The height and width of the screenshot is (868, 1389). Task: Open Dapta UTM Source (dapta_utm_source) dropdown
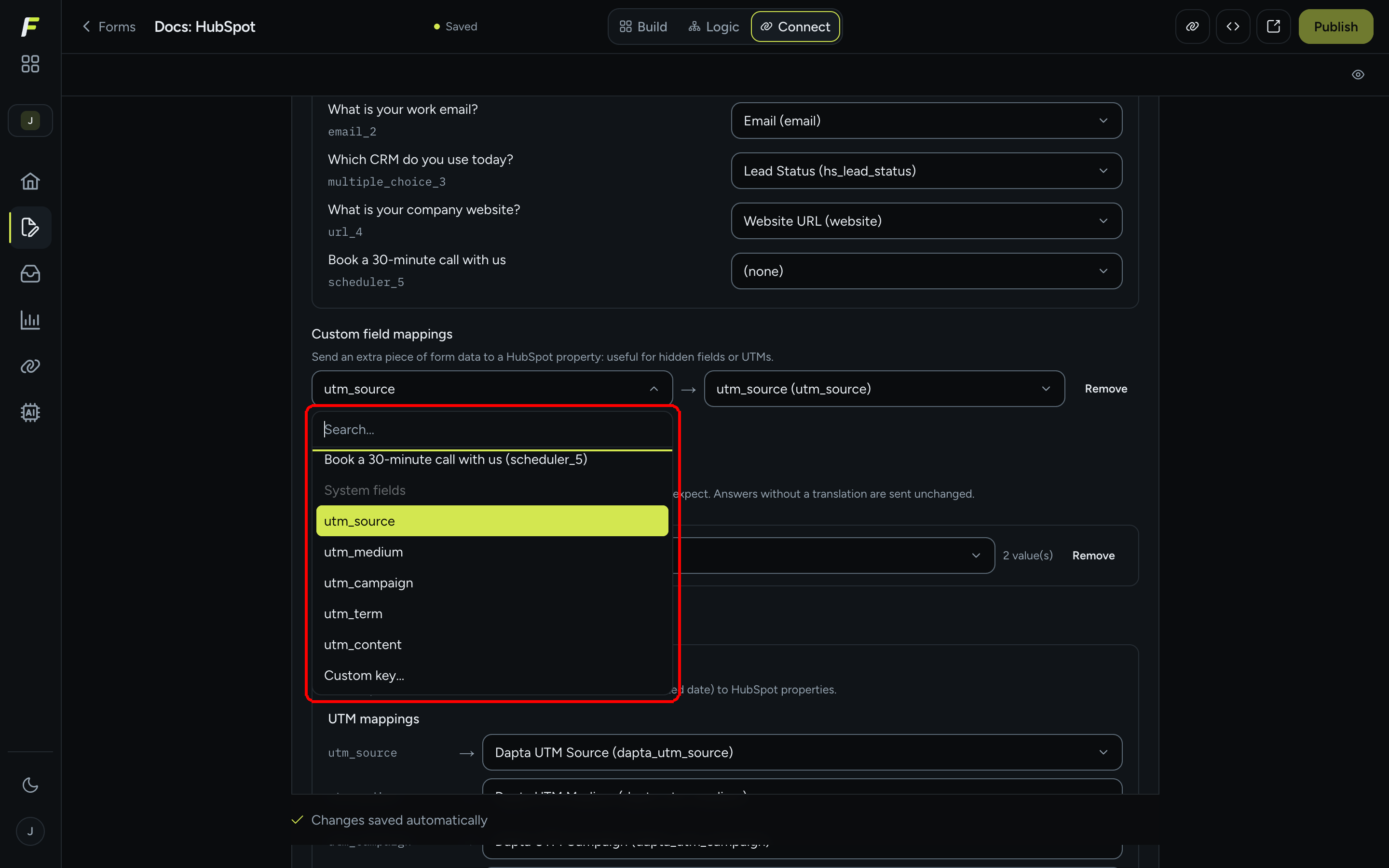[802, 752]
